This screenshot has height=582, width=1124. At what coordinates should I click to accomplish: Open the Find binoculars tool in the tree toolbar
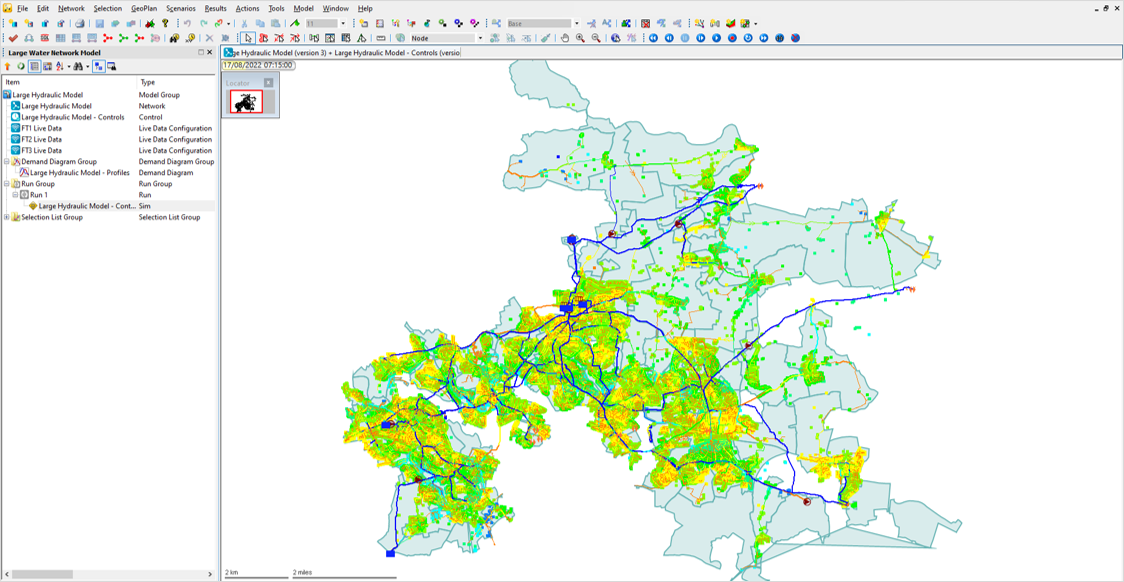[x=80, y=65]
